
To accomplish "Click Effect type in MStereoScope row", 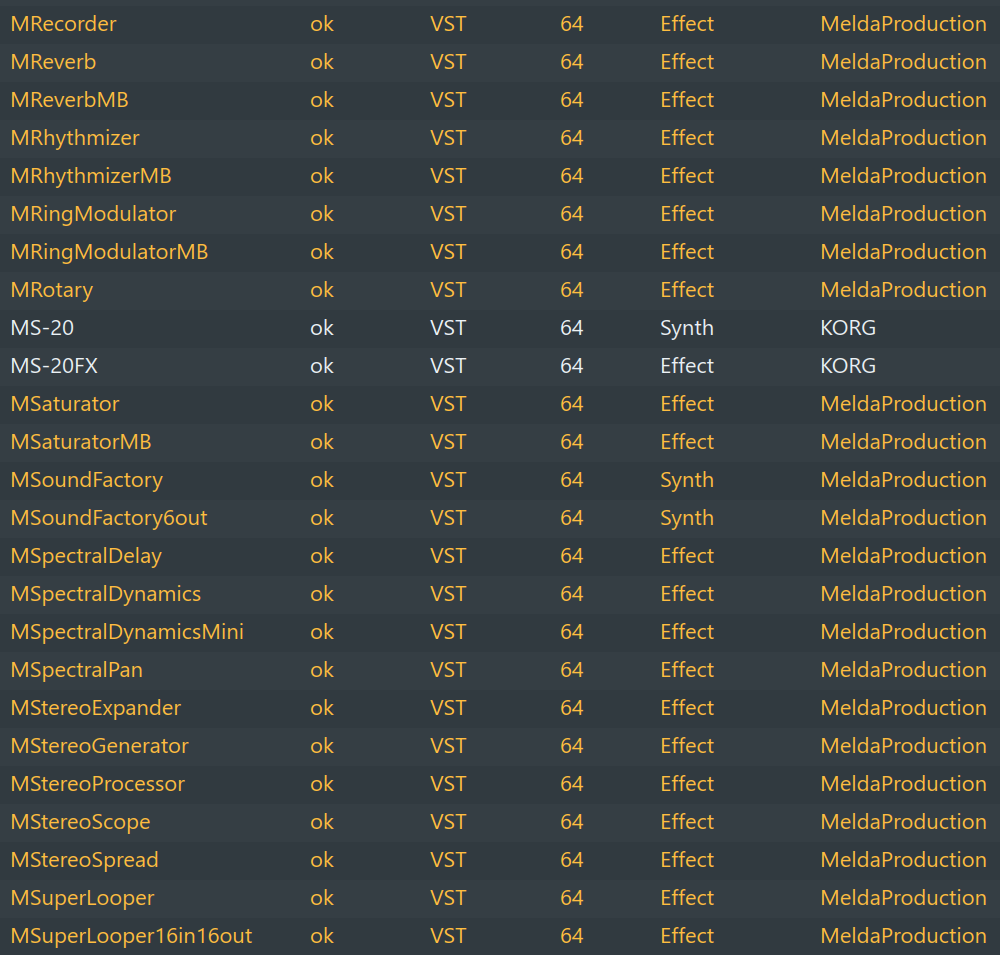I will (687, 822).
